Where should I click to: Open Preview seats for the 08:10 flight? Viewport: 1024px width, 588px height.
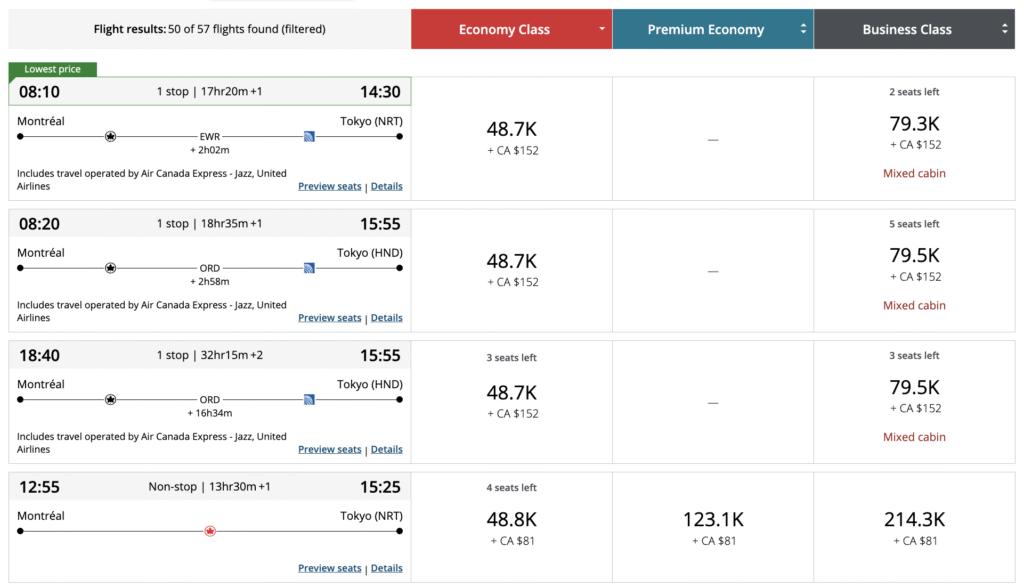(x=329, y=186)
